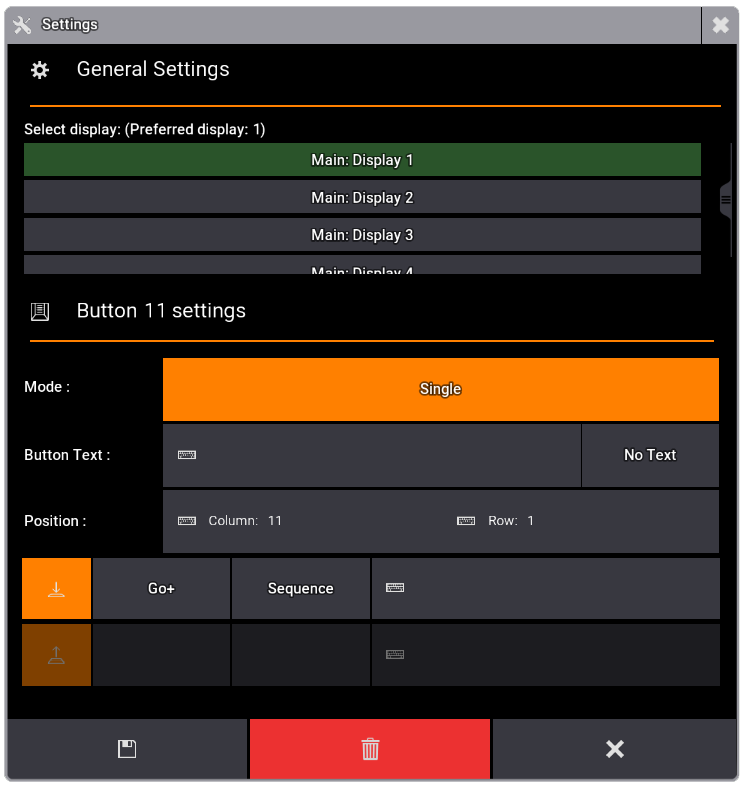Image resolution: width=744 pixels, height=792 pixels.
Task: Click the display list scrollbar handle
Action: click(727, 200)
